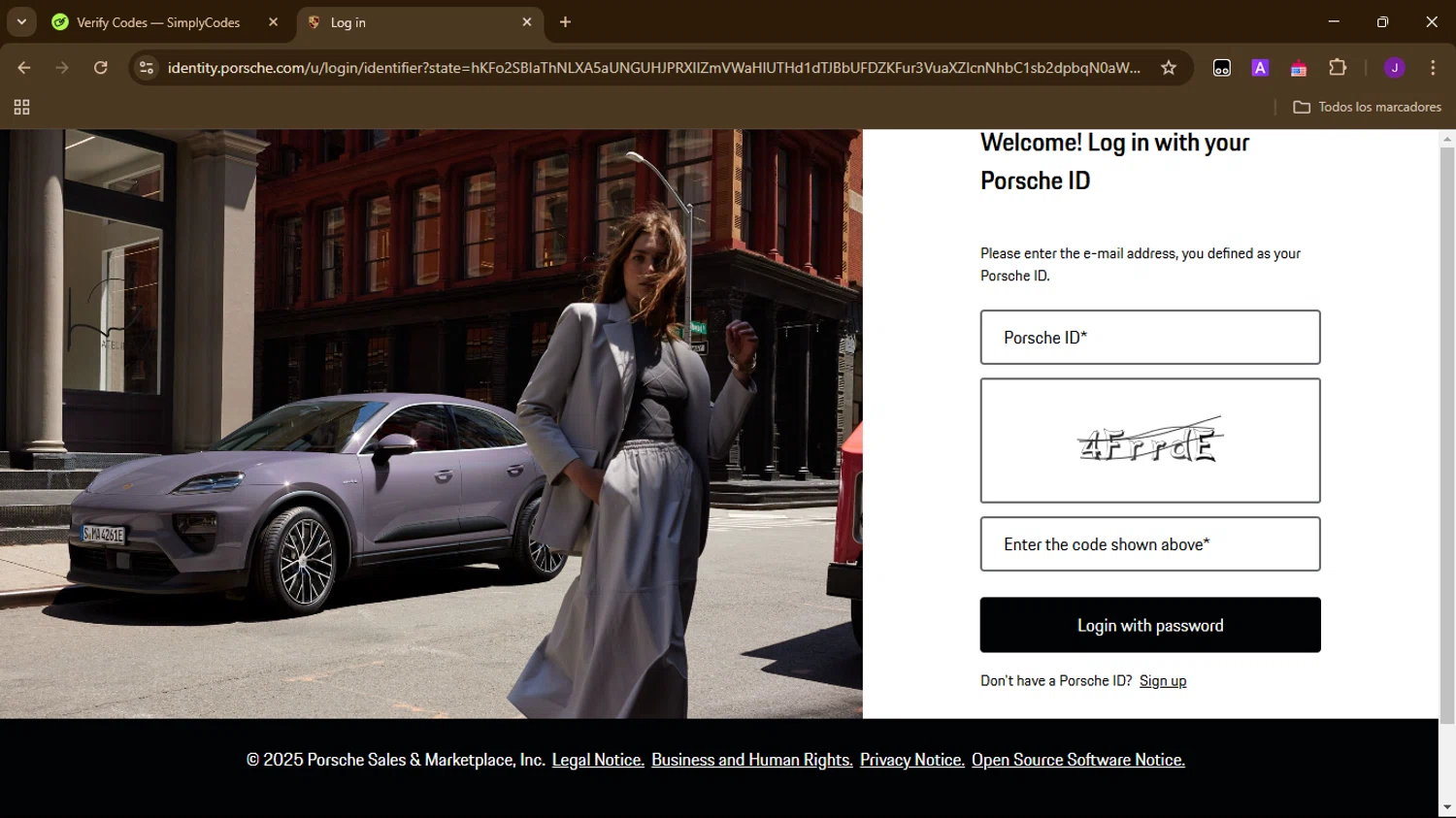
Task: Open the J profile avatar
Action: click(x=1395, y=68)
